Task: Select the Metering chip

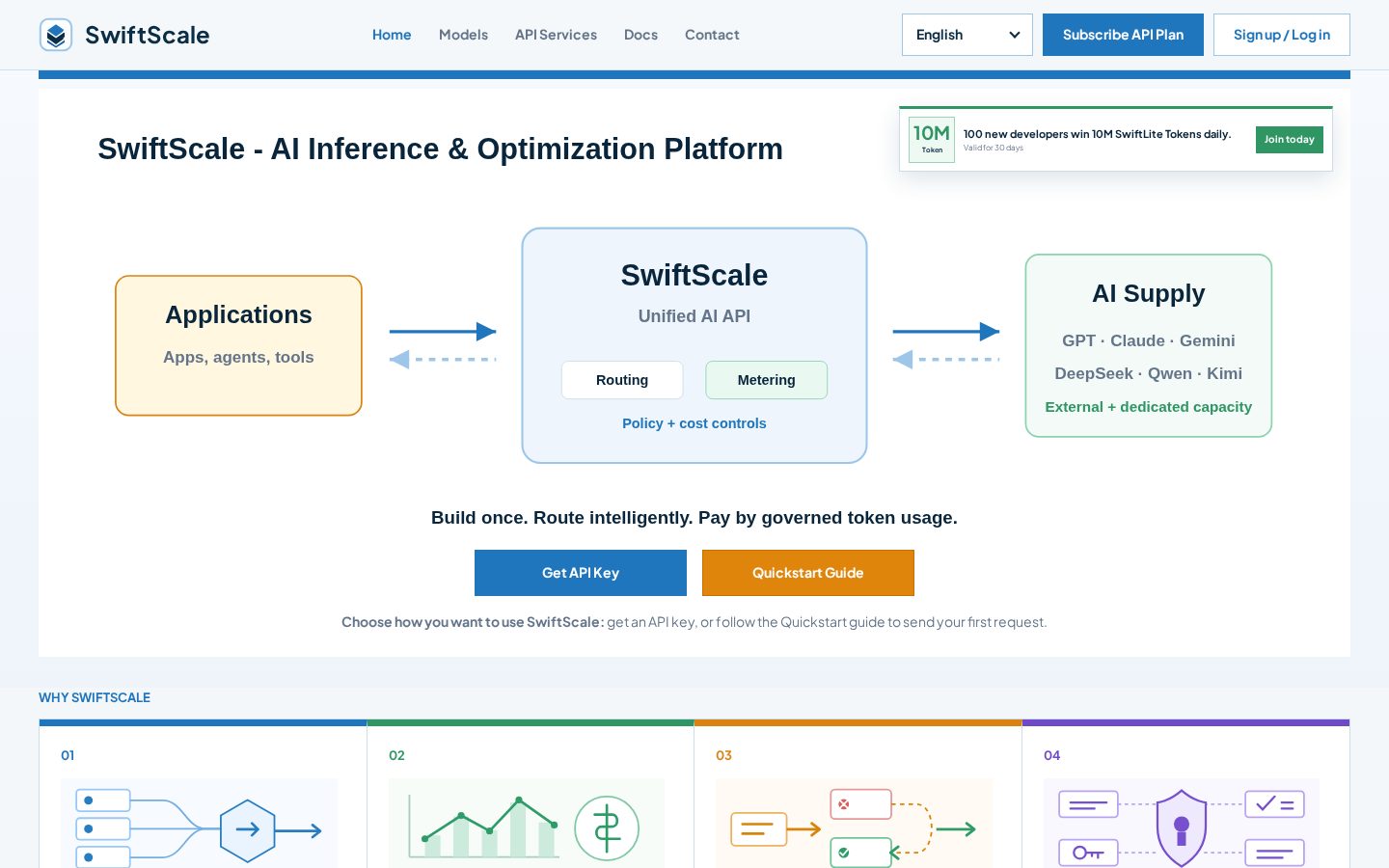Action: (767, 380)
